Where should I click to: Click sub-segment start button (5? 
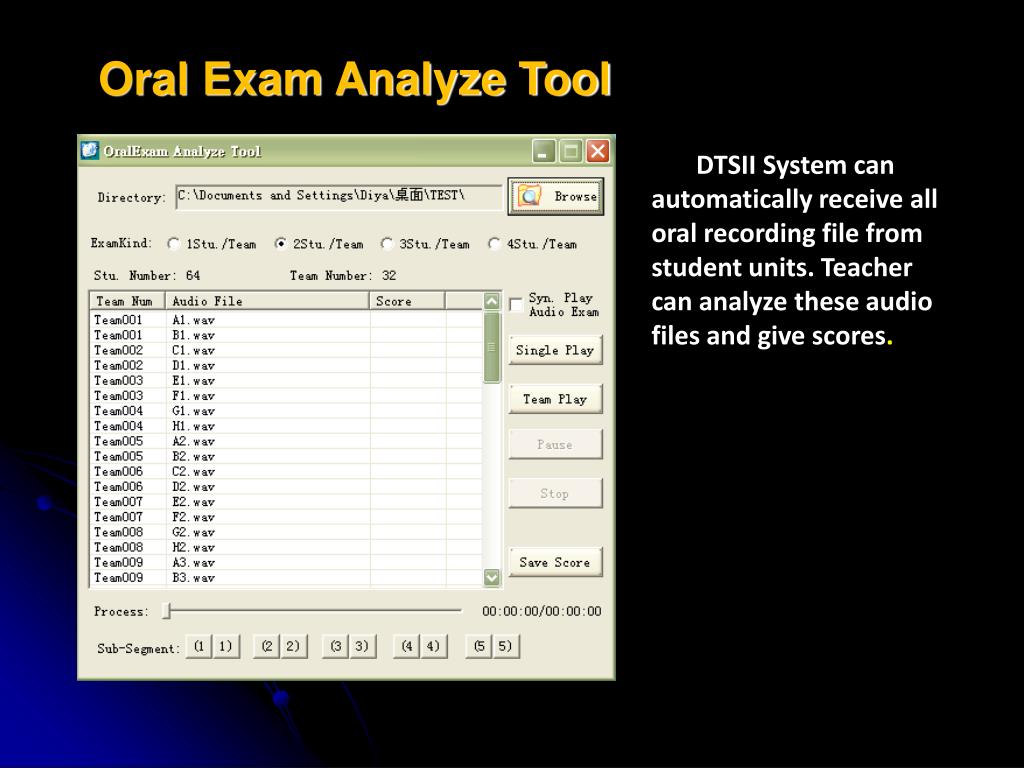click(479, 647)
